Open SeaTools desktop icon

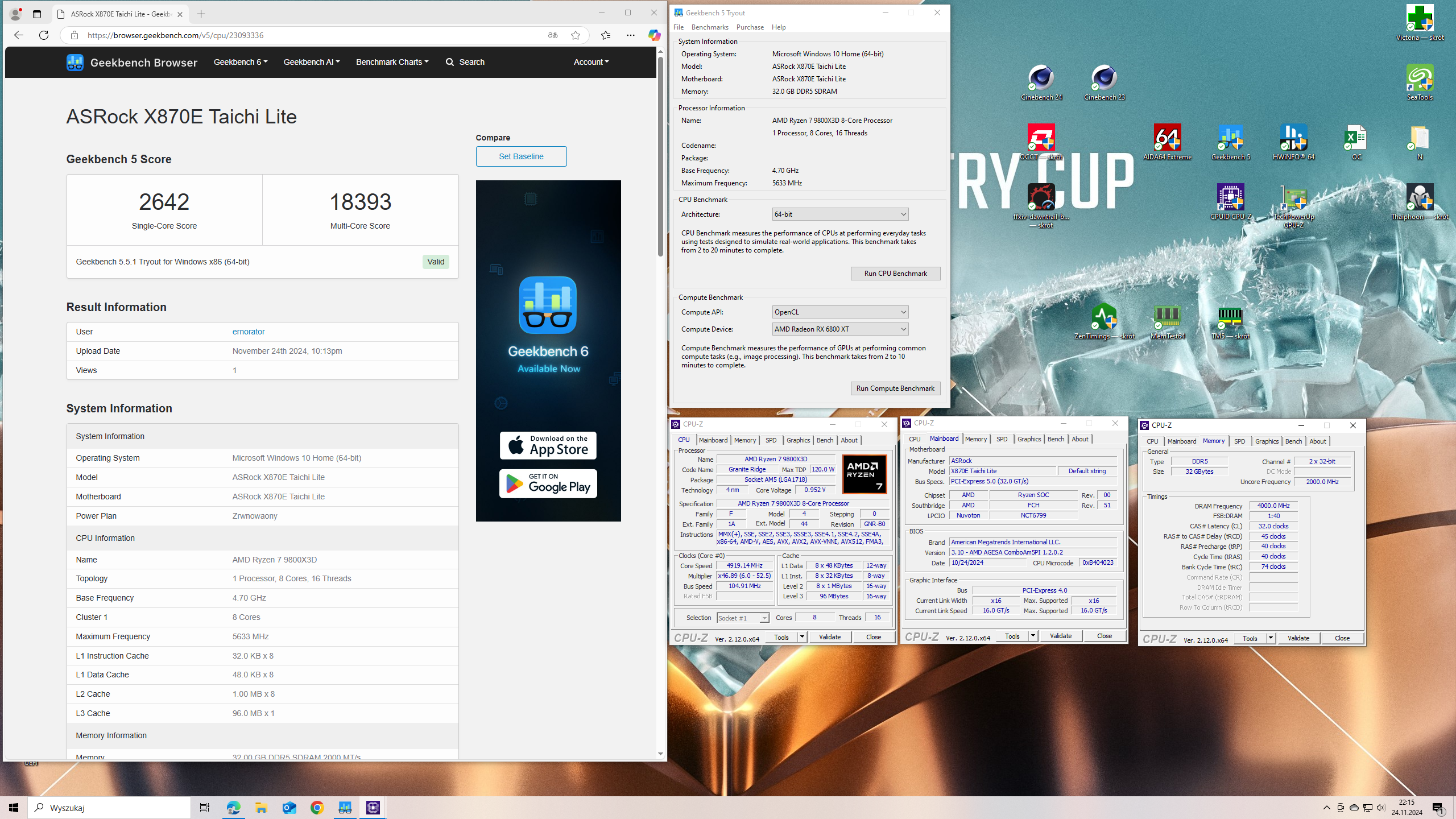pos(1420,83)
